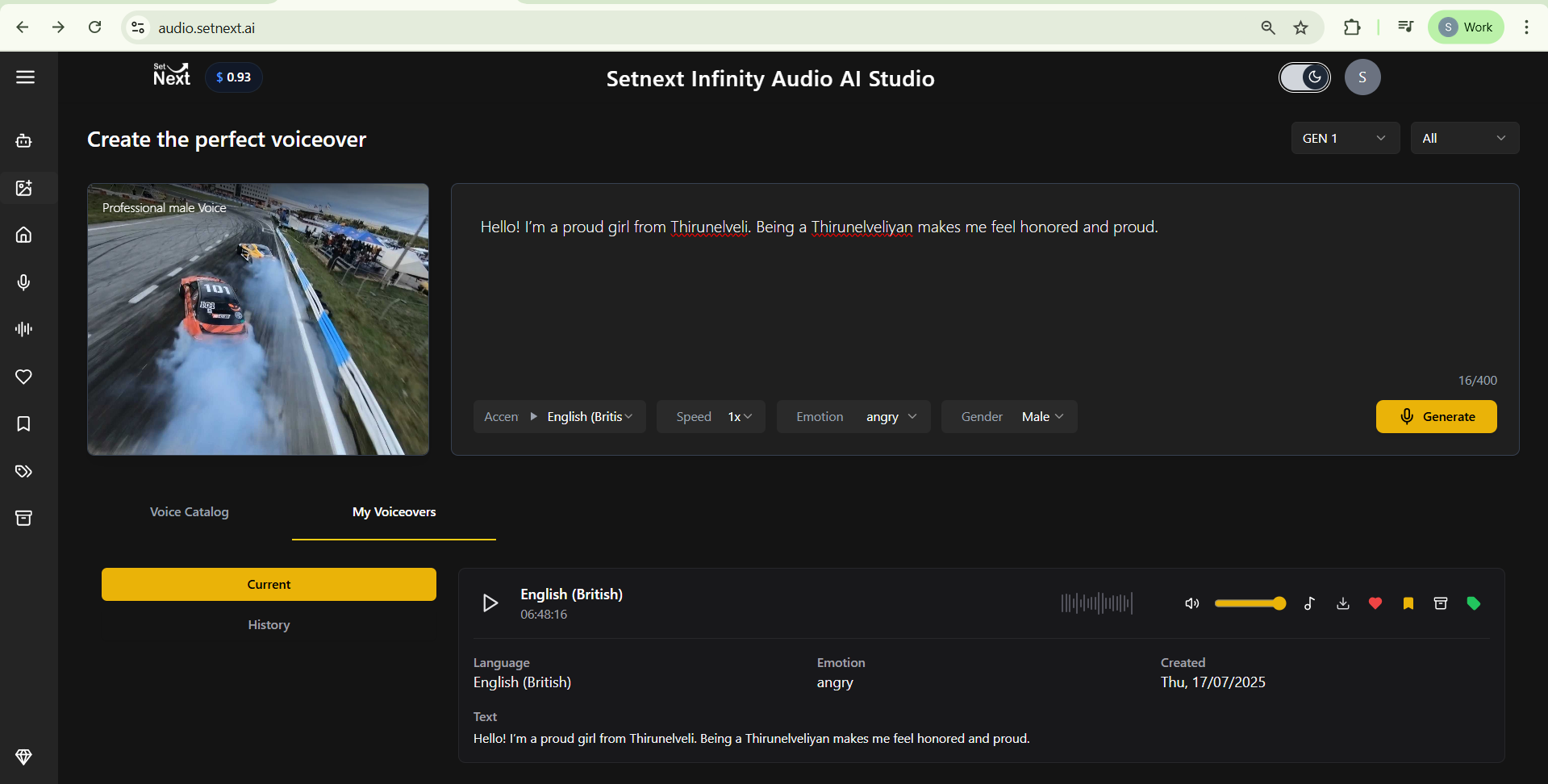This screenshot has width=1548, height=784.
Task: Toggle the dark mode switch
Action: [1304, 77]
